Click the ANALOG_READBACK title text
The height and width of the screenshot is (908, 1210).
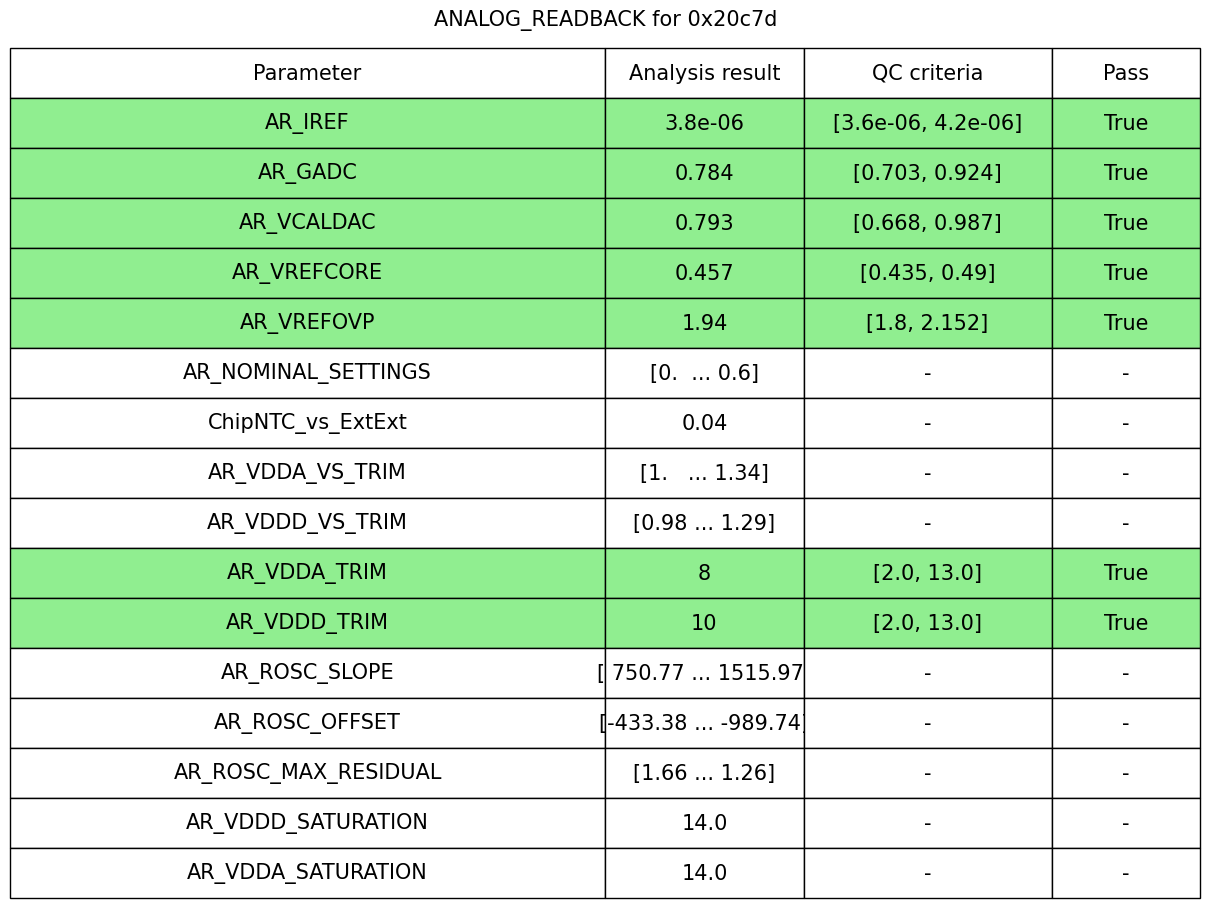pyautogui.click(x=605, y=19)
